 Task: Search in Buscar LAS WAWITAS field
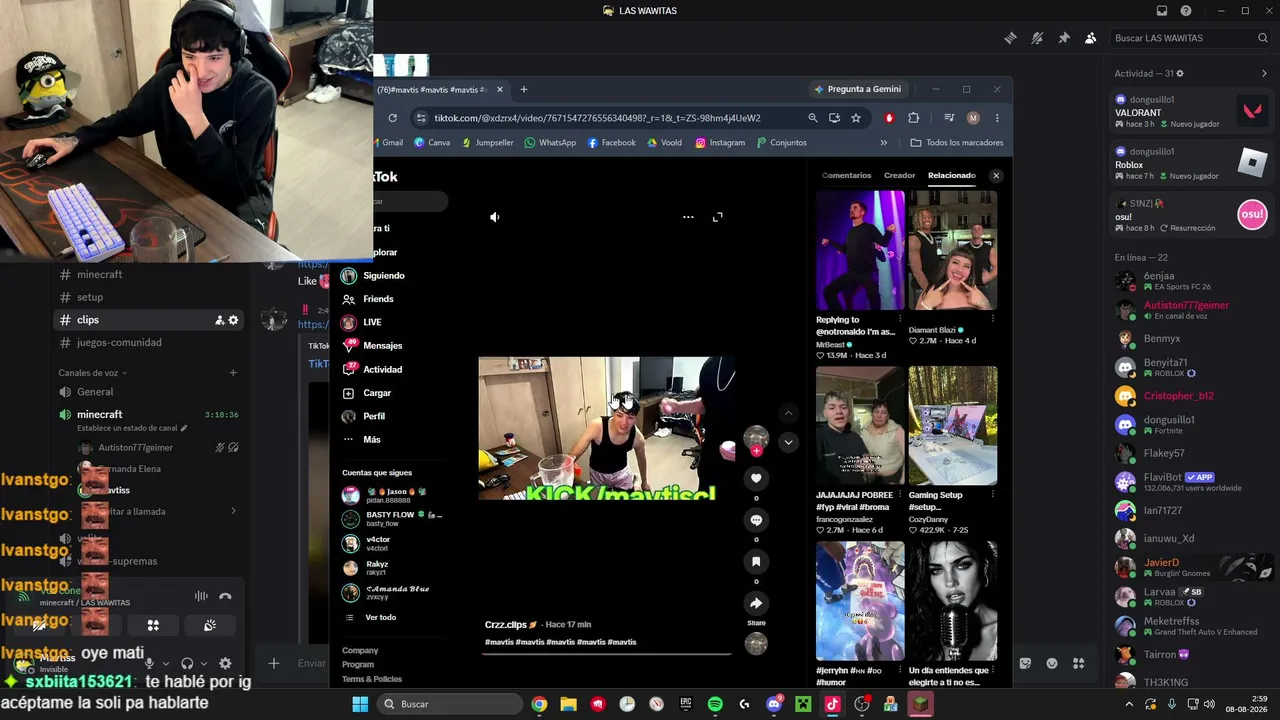(1188, 38)
